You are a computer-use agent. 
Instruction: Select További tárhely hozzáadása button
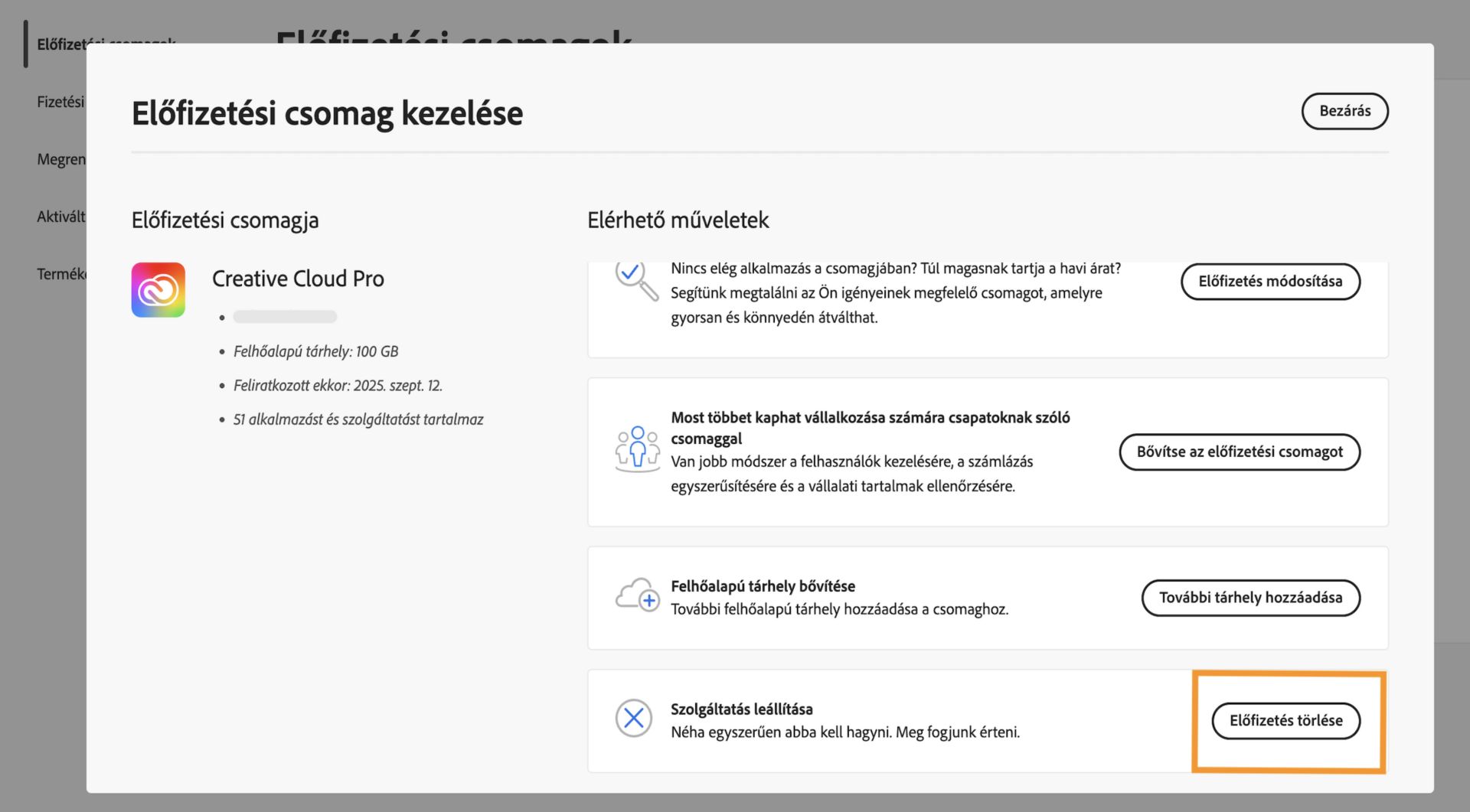[x=1250, y=598]
